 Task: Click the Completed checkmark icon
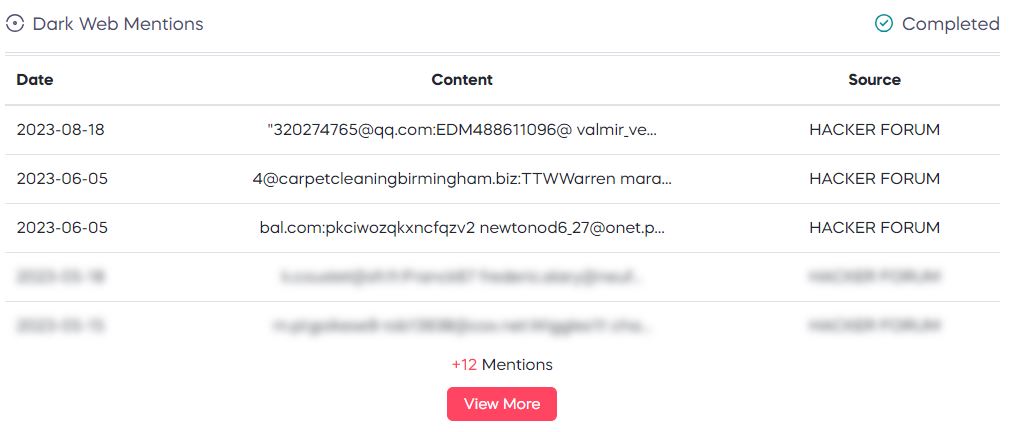pos(883,24)
